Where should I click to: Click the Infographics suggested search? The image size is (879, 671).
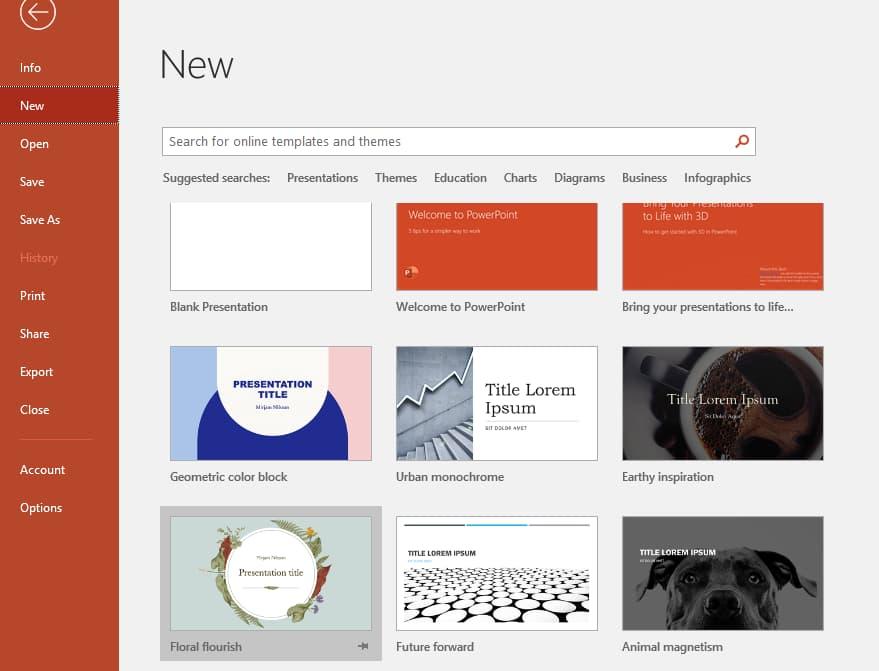(717, 177)
